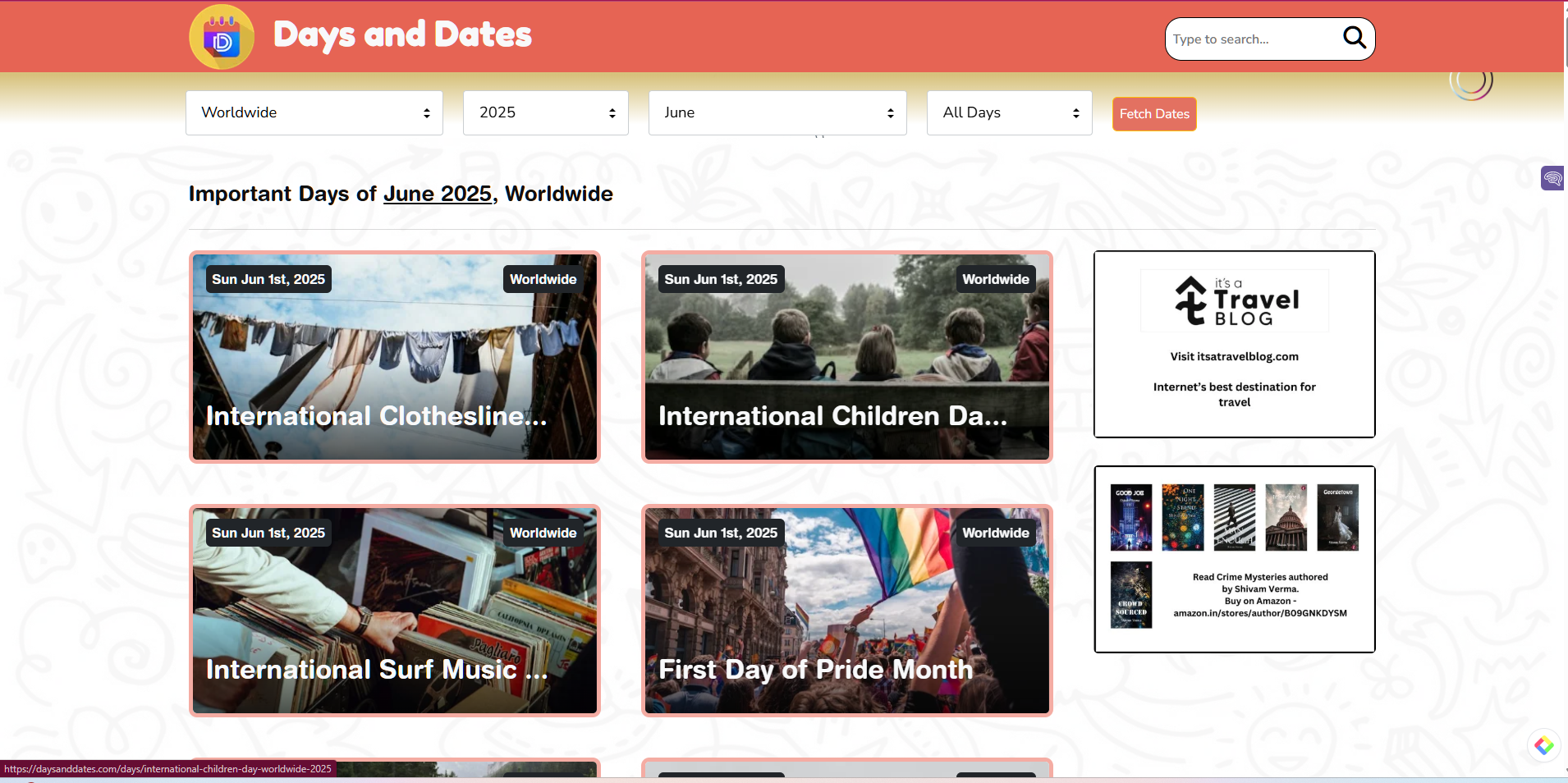The height and width of the screenshot is (783, 1568).
Task: Click the circular loading spinner icon
Action: (x=1470, y=81)
